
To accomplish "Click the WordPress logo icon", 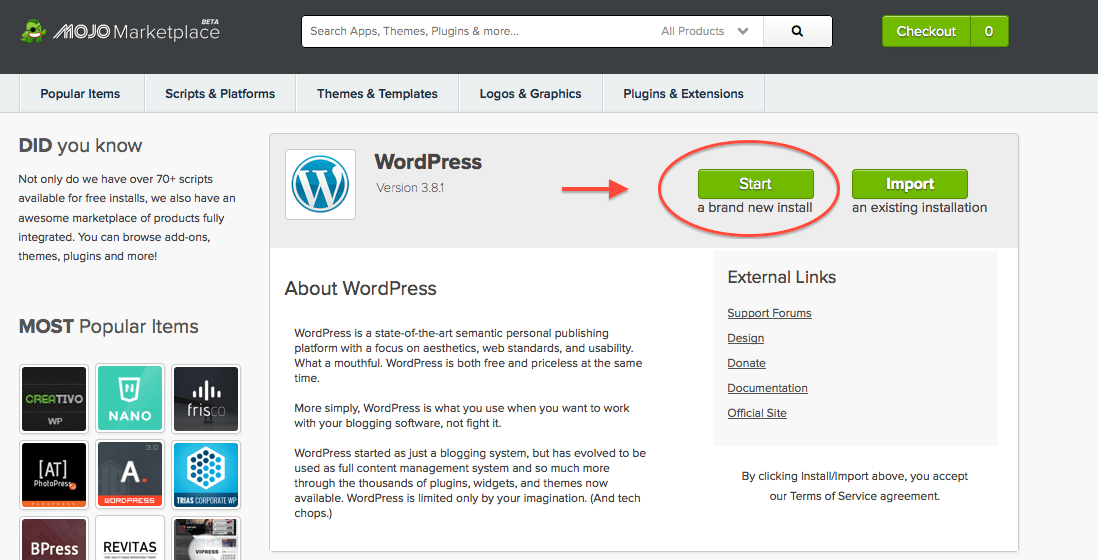I will [x=320, y=185].
